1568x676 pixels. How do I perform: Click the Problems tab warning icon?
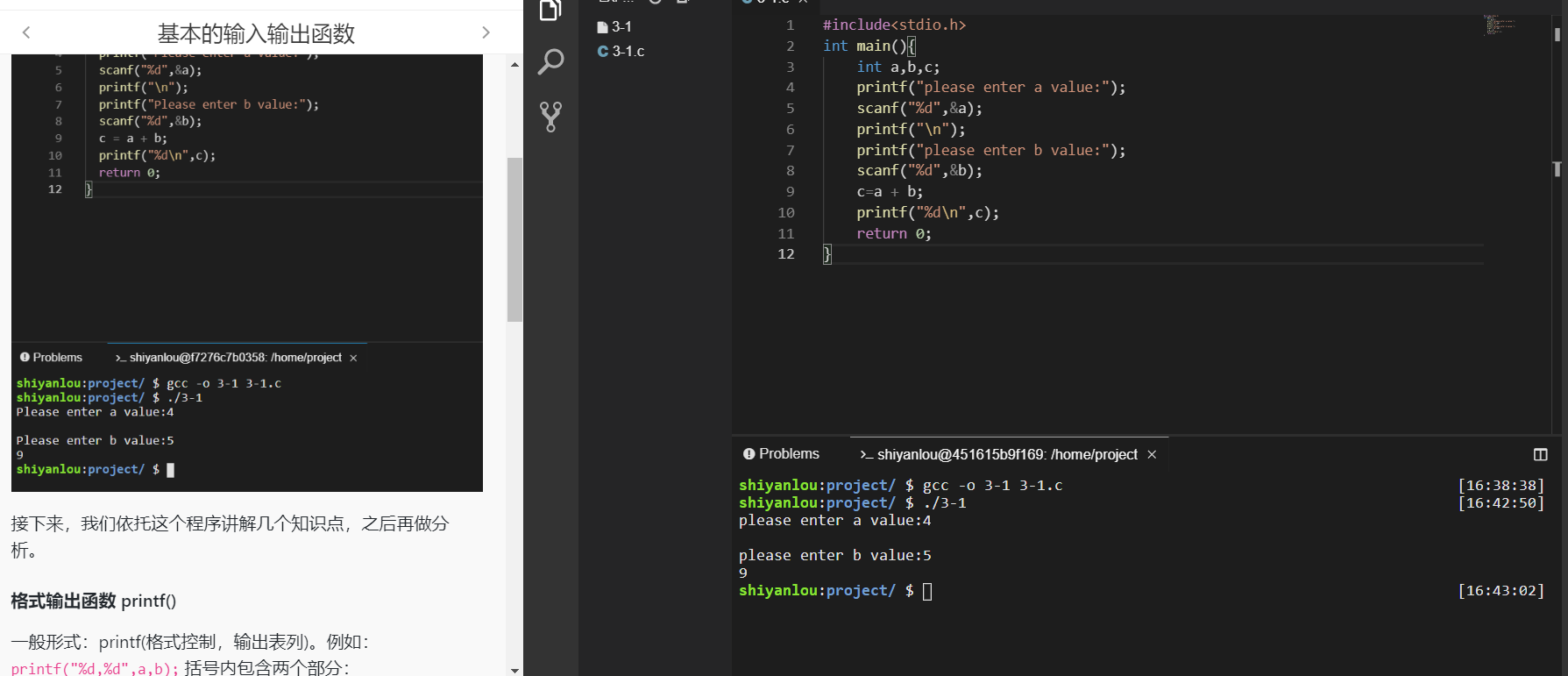pyautogui.click(x=749, y=453)
